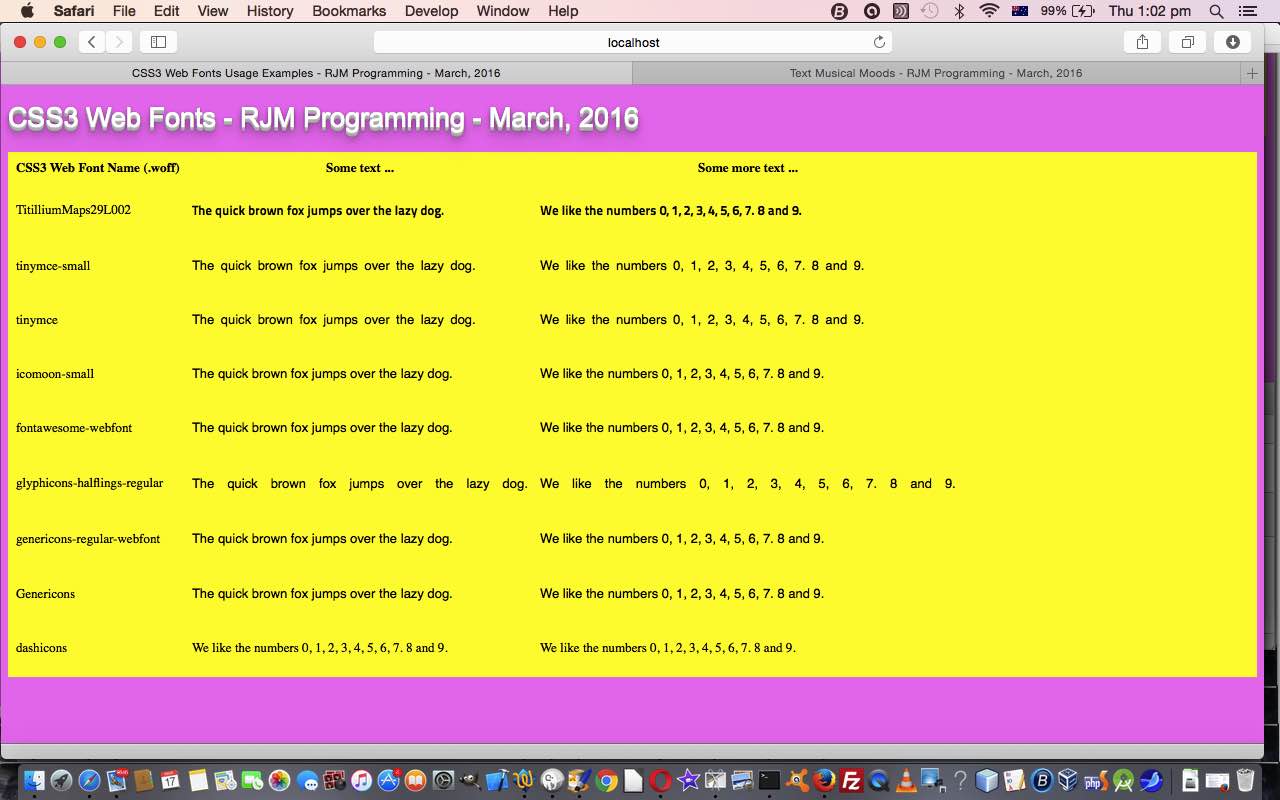This screenshot has width=1280, height=800.
Task: Open FileZilla from the Dock
Action: 851,780
